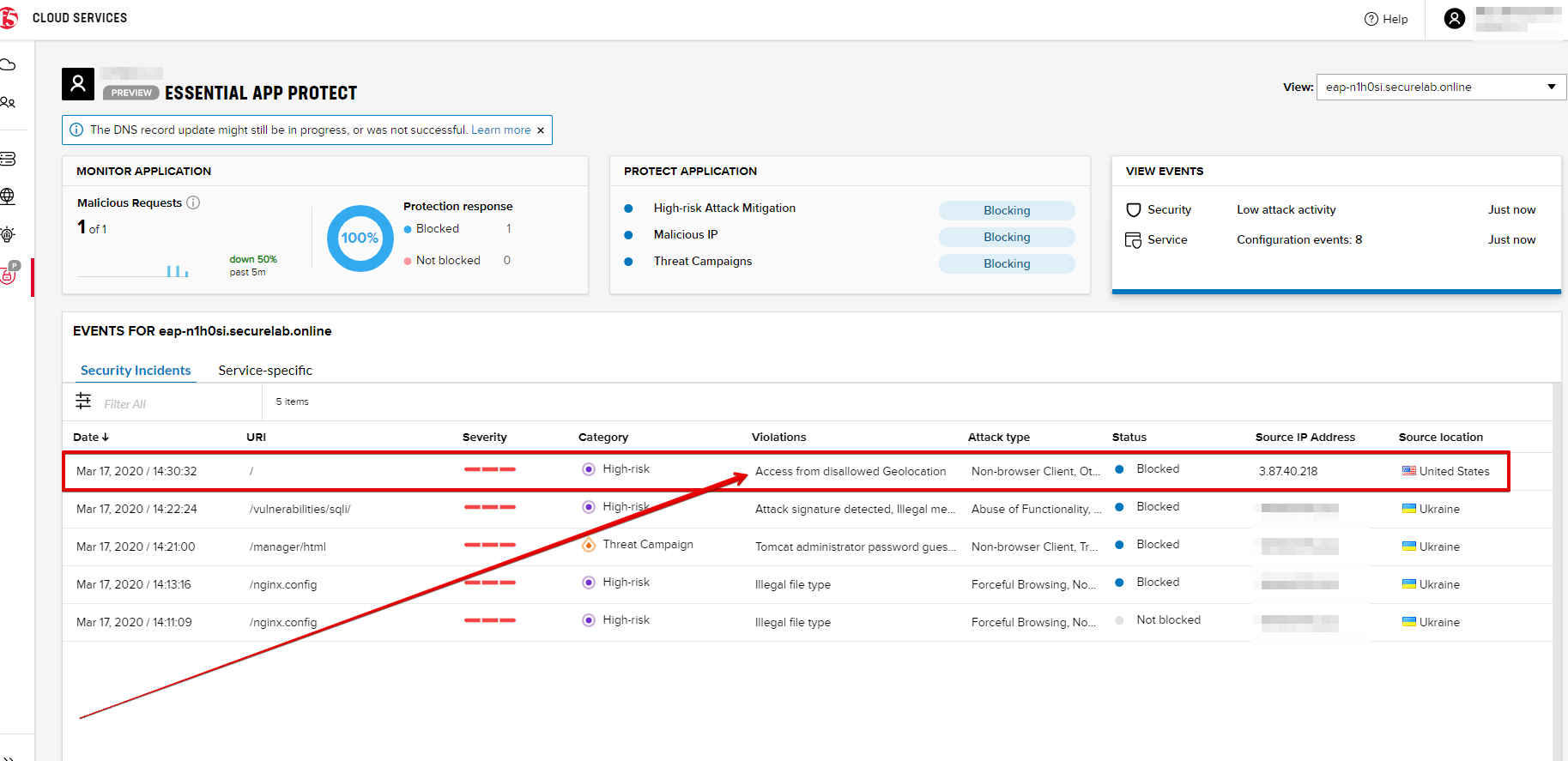This screenshot has width=1568, height=761.
Task: Click the Violations column header
Action: 779,437
